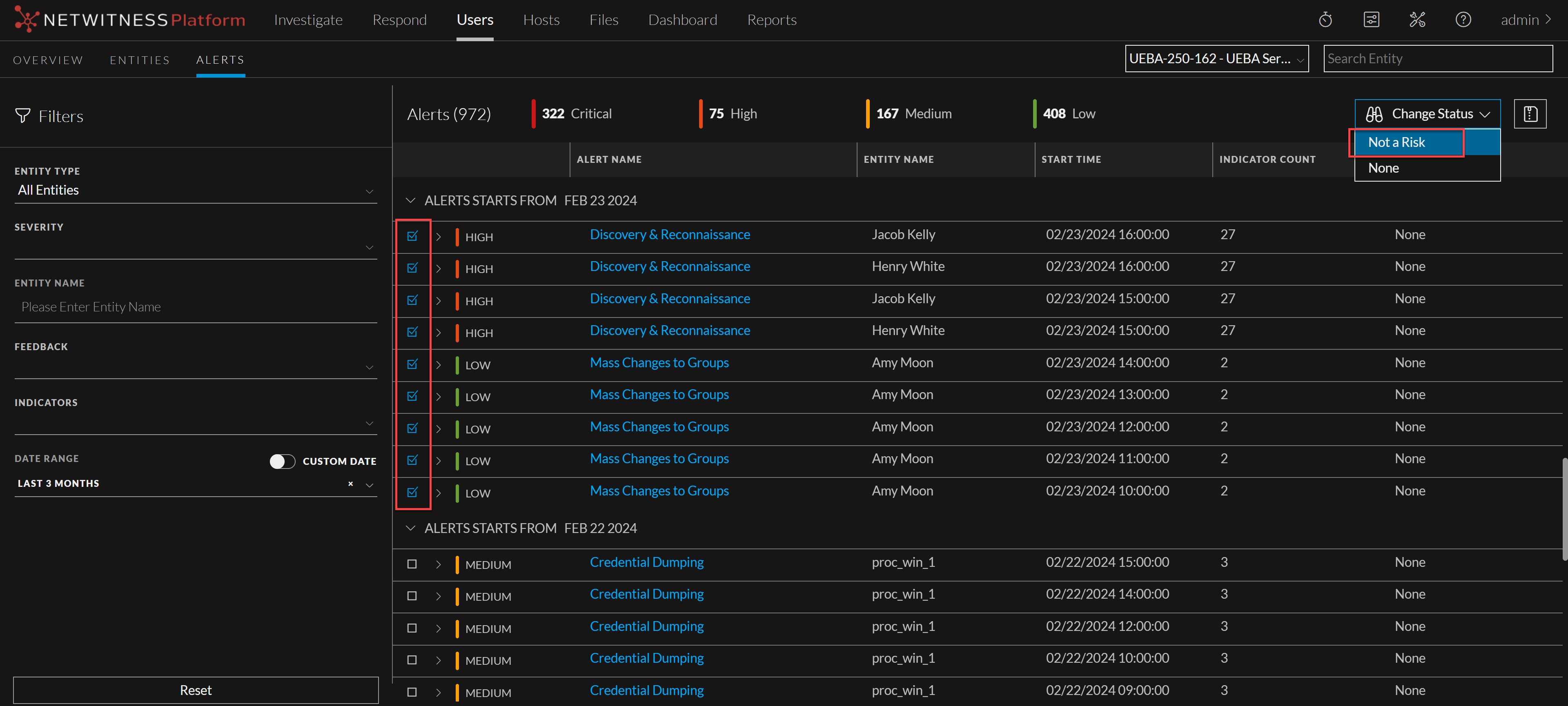Switch to the Entities tab
Screen dimensions: 1568x706
[139, 60]
